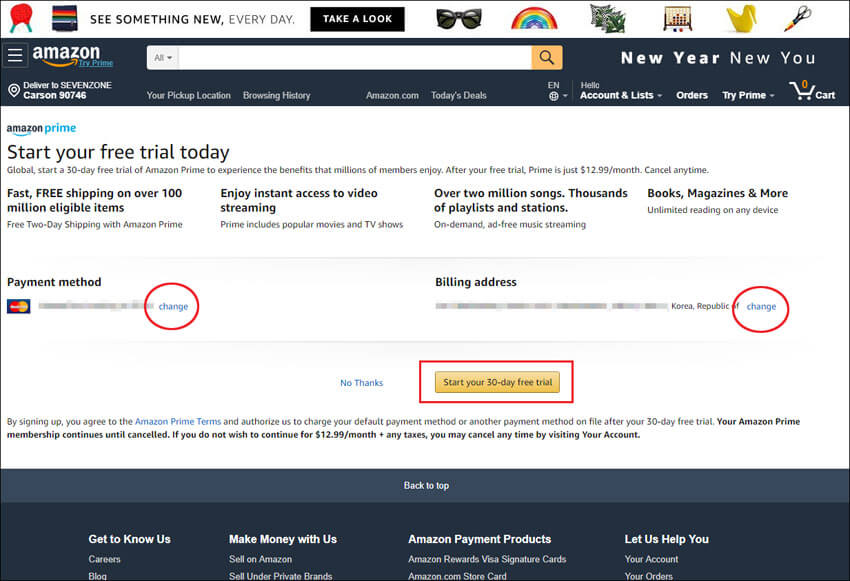Viewport: 850px width, 581px height.
Task: Change the payment method
Action: [x=173, y=306]
